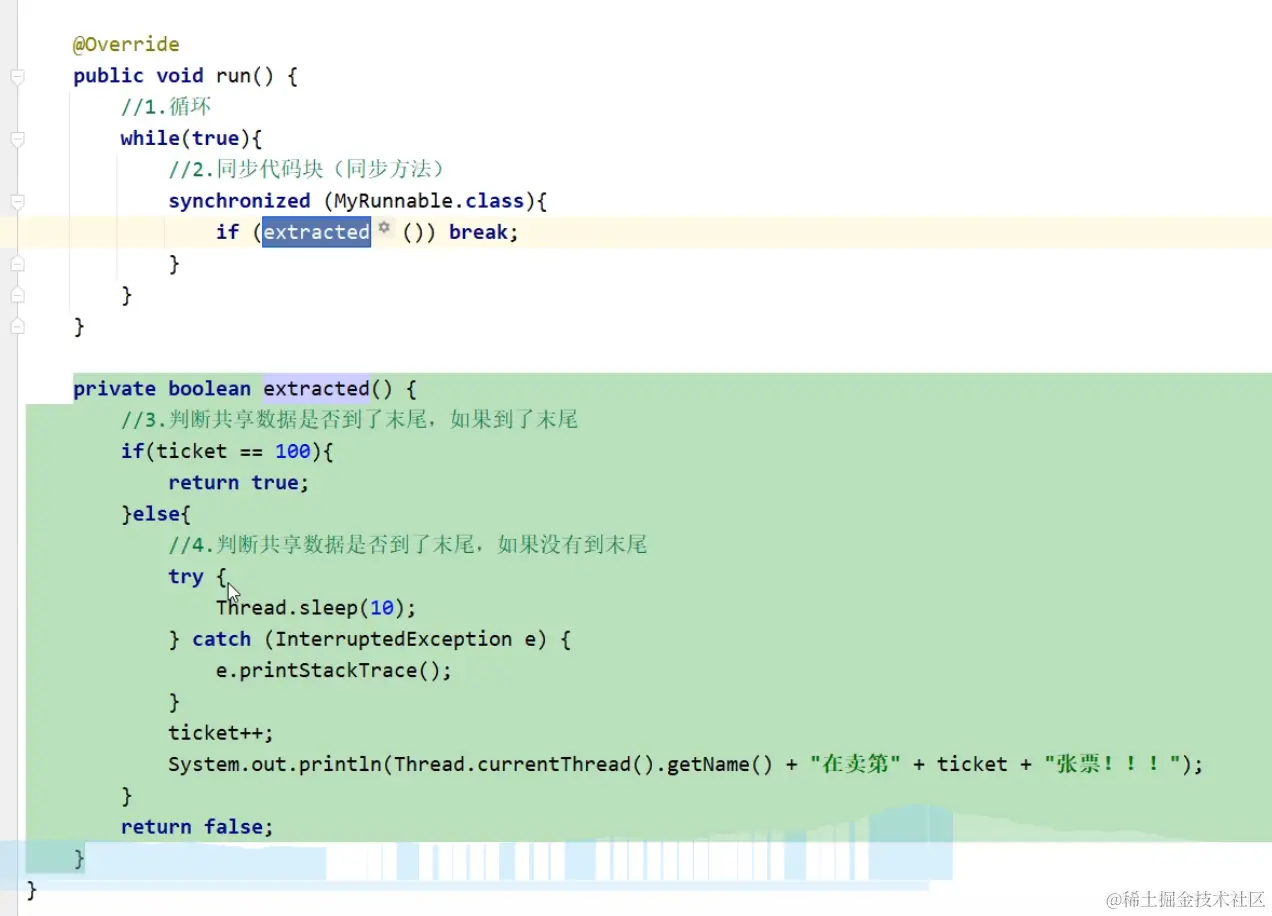Collapse the run() method fold marker

(16, 76)
